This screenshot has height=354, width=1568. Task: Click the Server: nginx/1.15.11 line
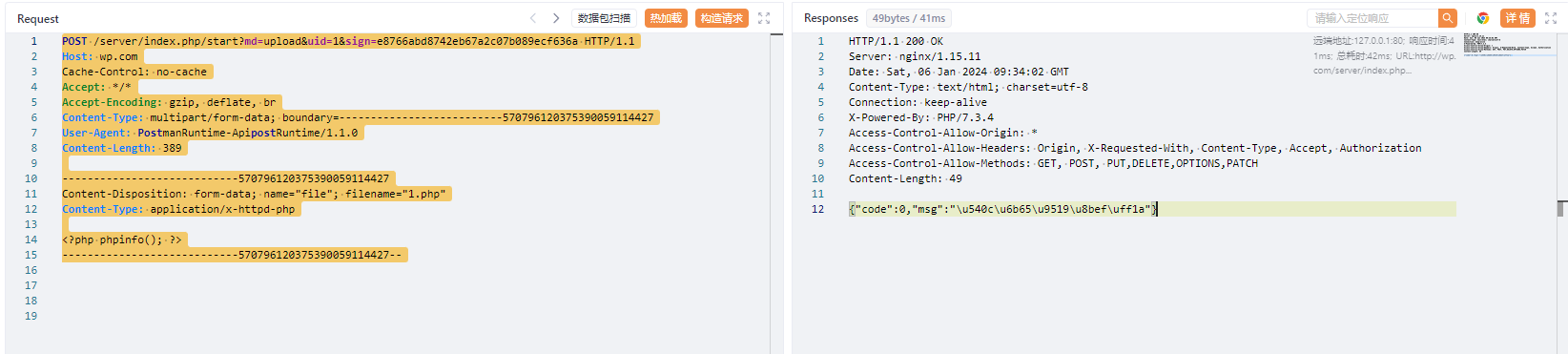[x=915, y=56]
